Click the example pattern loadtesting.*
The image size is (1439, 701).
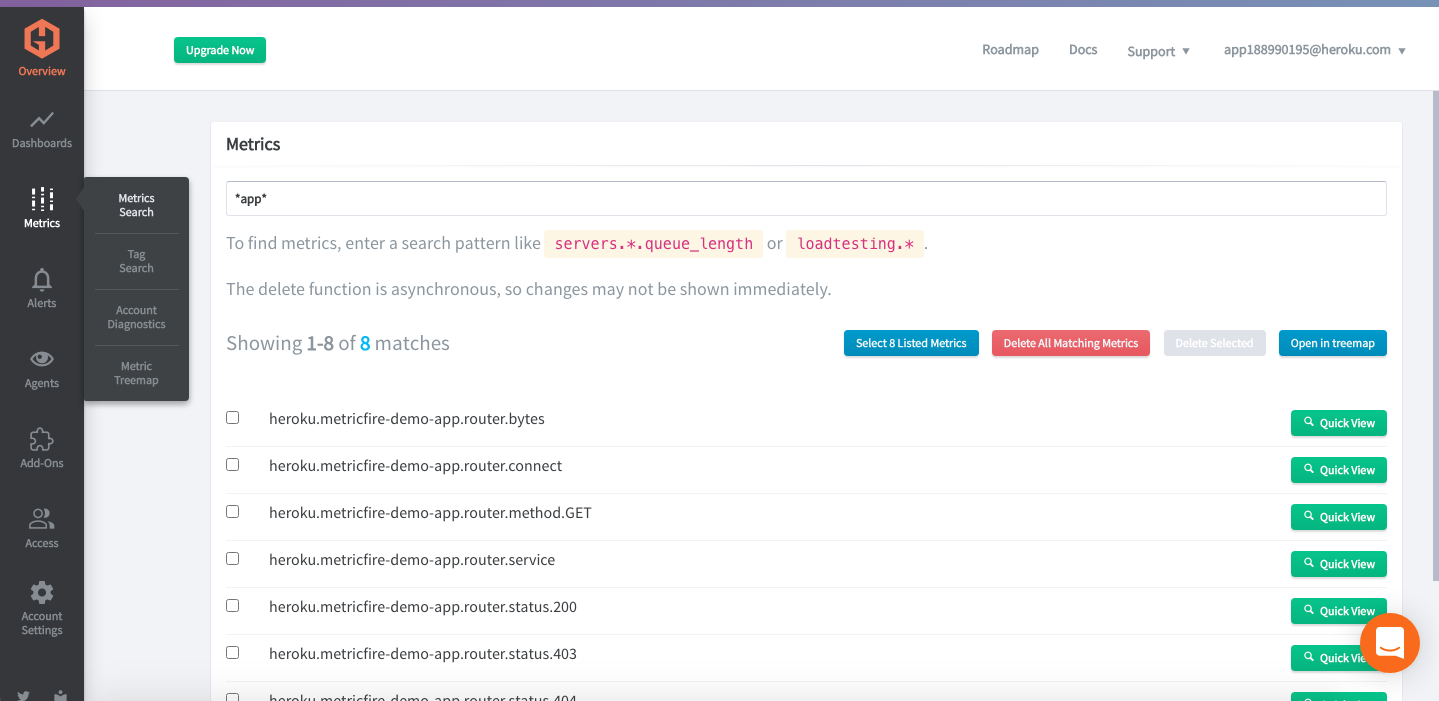pos(855,244)
